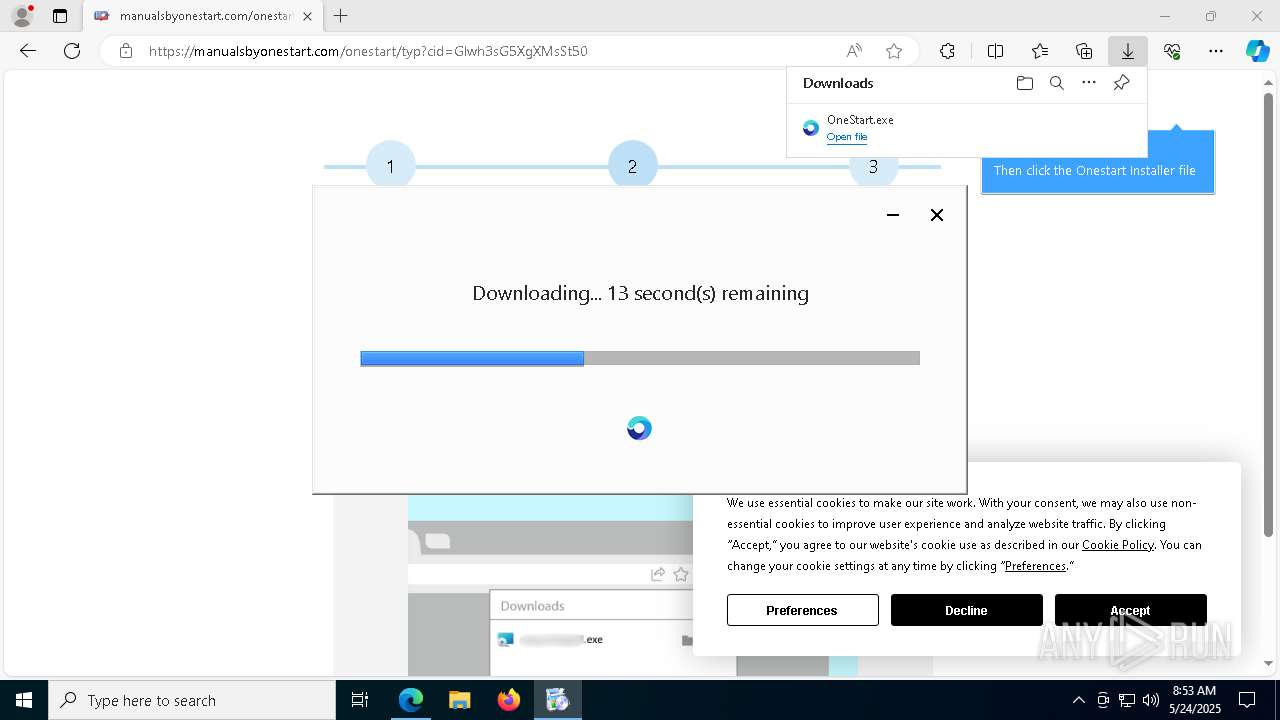Activate the Read aloud icon

pos(854,51)
